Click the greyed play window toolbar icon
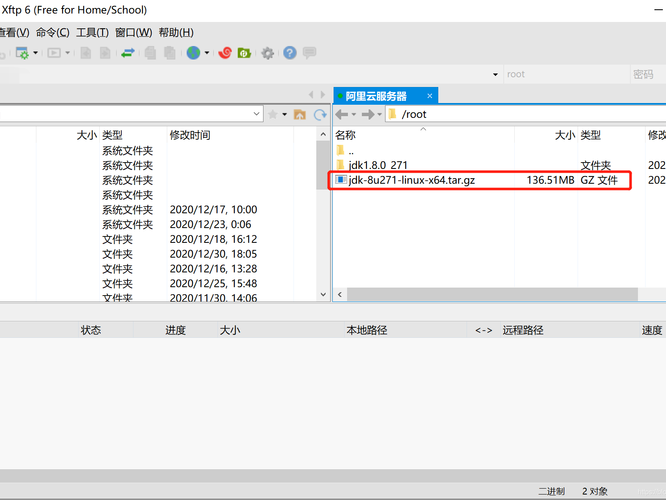The image size is (666, 500). (54, 53)
